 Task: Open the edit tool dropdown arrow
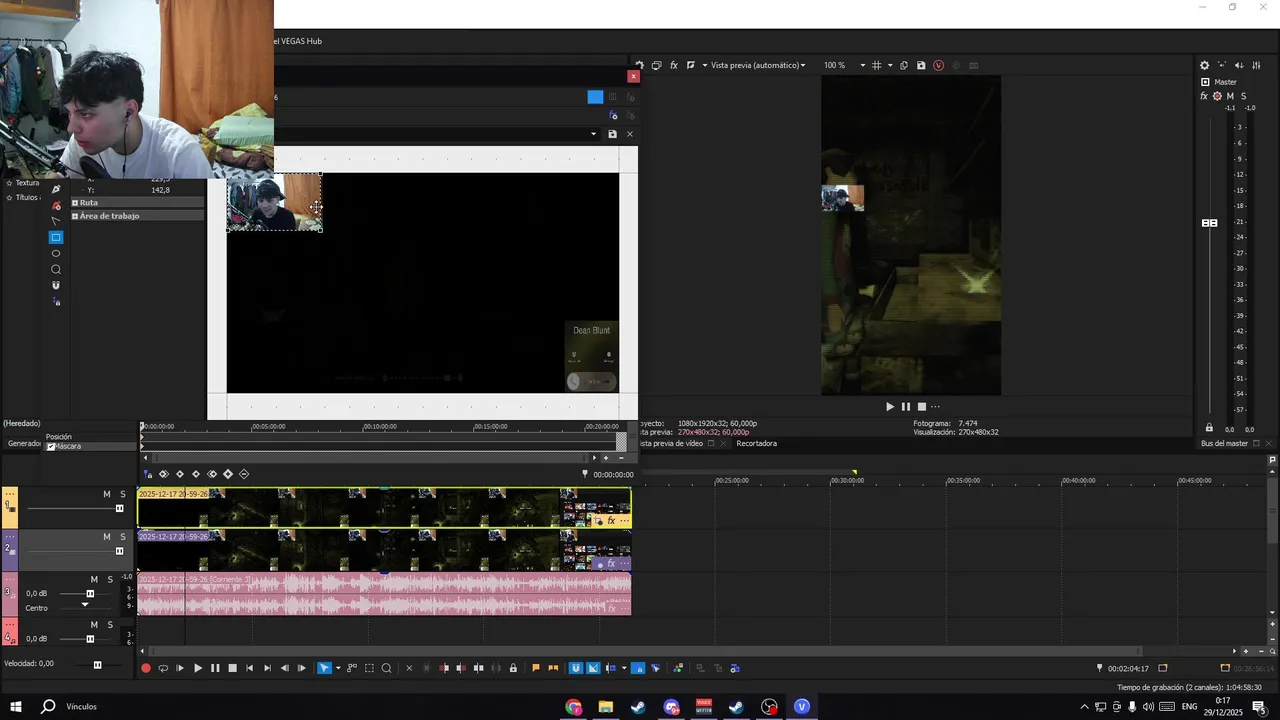point(338,668)
